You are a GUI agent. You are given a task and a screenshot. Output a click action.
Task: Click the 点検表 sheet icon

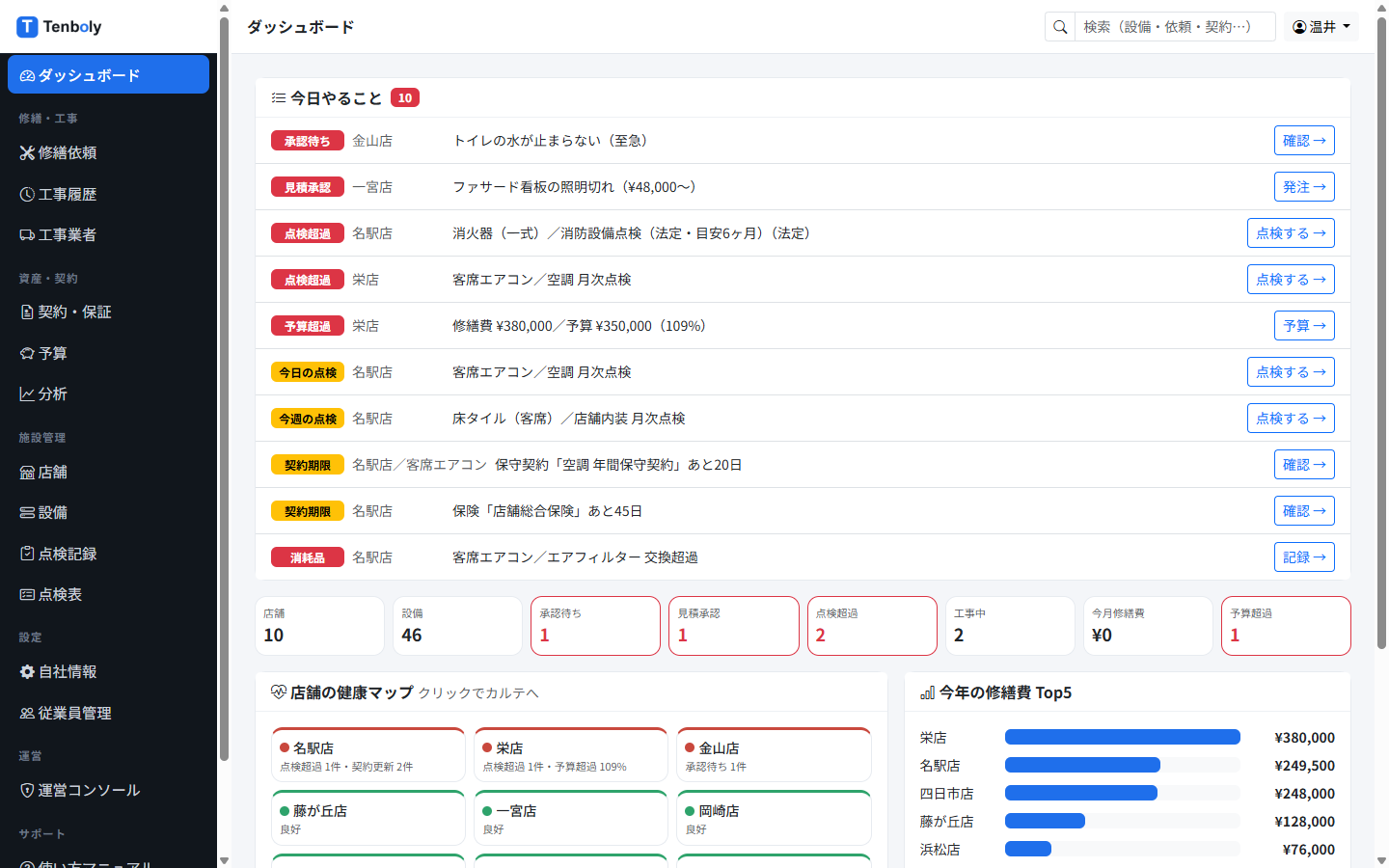pos(27,594)
